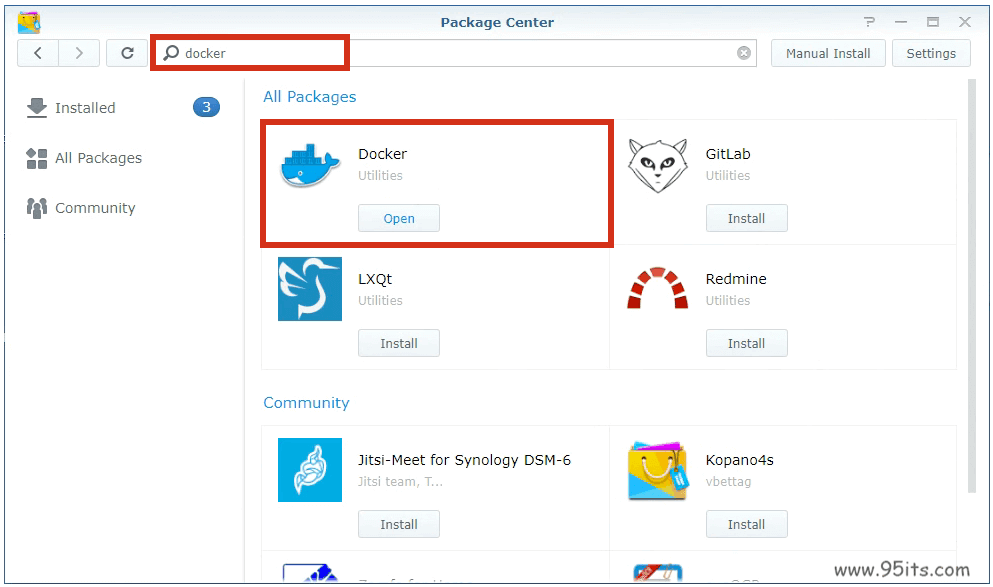
Task: Click the Community section heading
Action: [307, 403]
